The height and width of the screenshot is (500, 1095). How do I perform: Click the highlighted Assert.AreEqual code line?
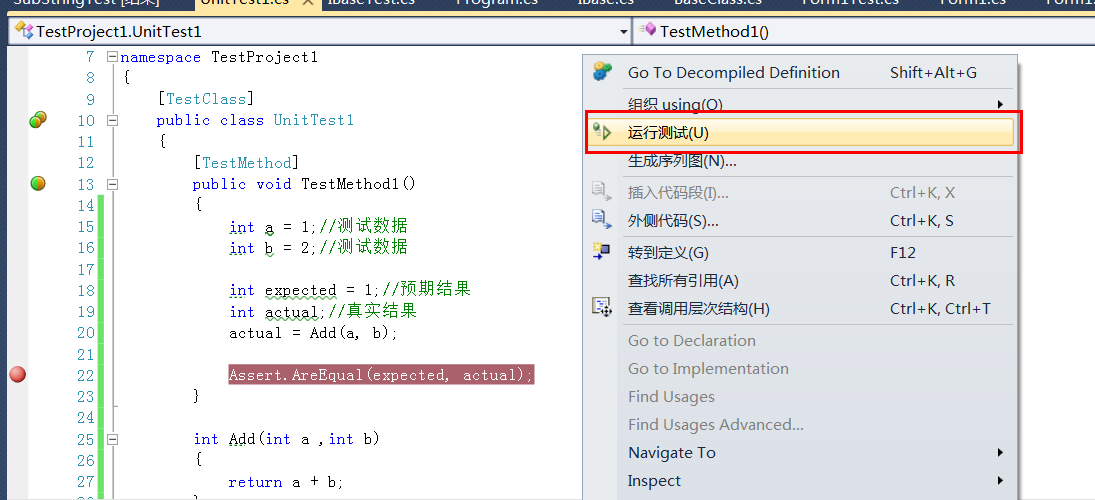[x=380, y=375]
